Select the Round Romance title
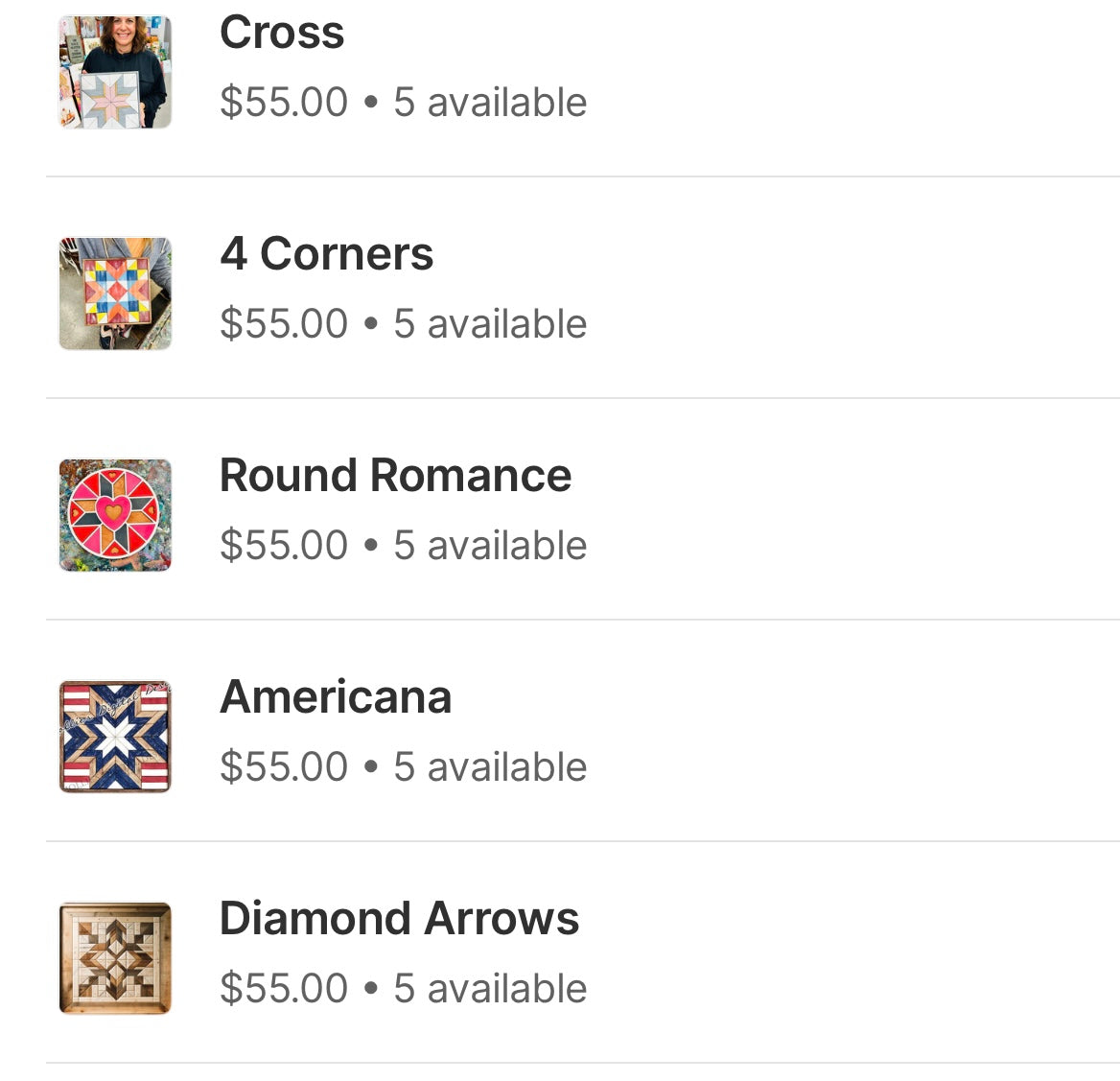Viewport: 1120px width, 1081px height. [395, 476]
